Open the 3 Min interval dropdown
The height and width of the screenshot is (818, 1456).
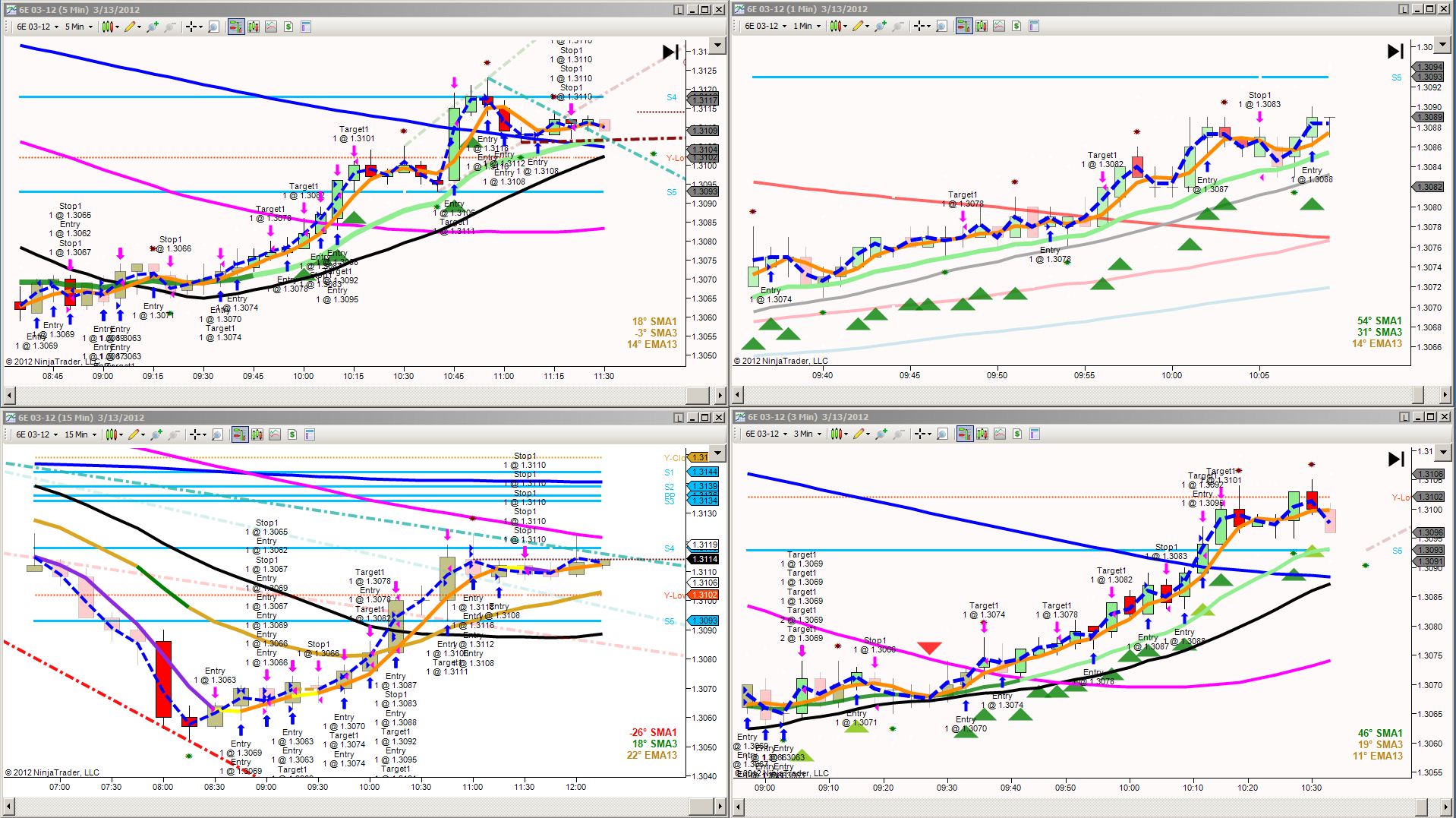coord(807,434)
